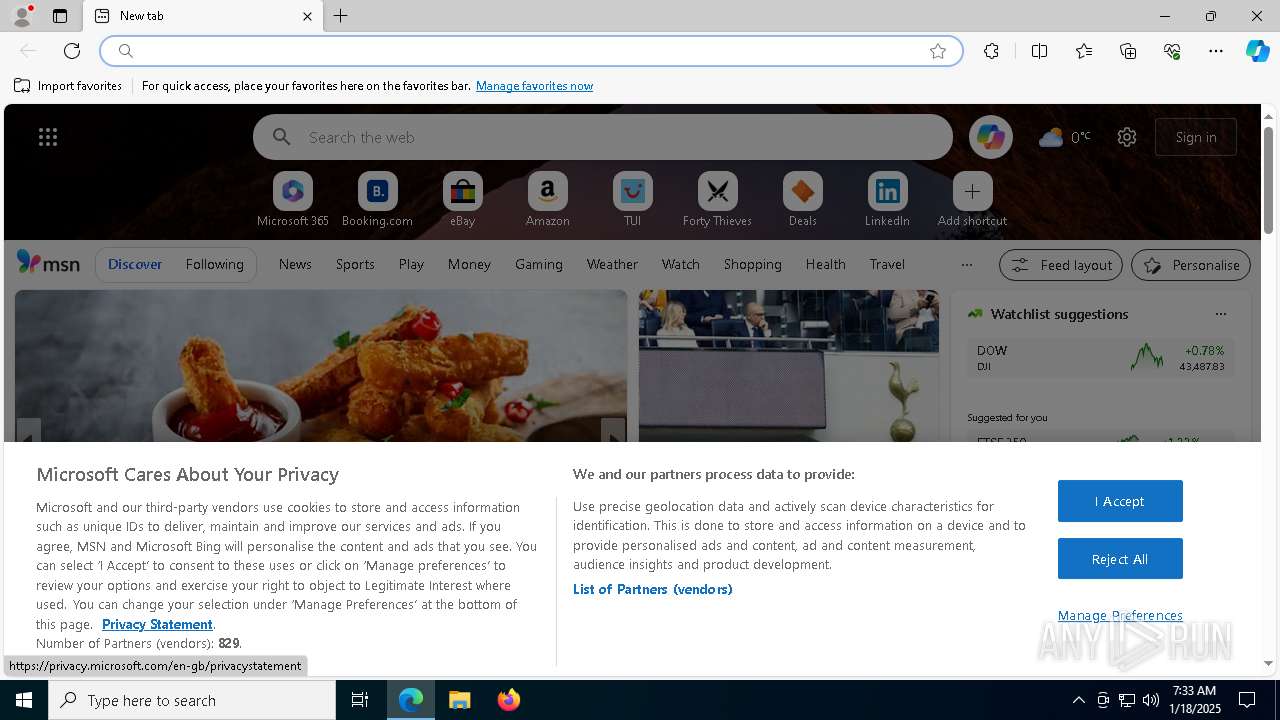Click Import favorites
This screenshot has width=1280, height=720.
click(68, 86)
